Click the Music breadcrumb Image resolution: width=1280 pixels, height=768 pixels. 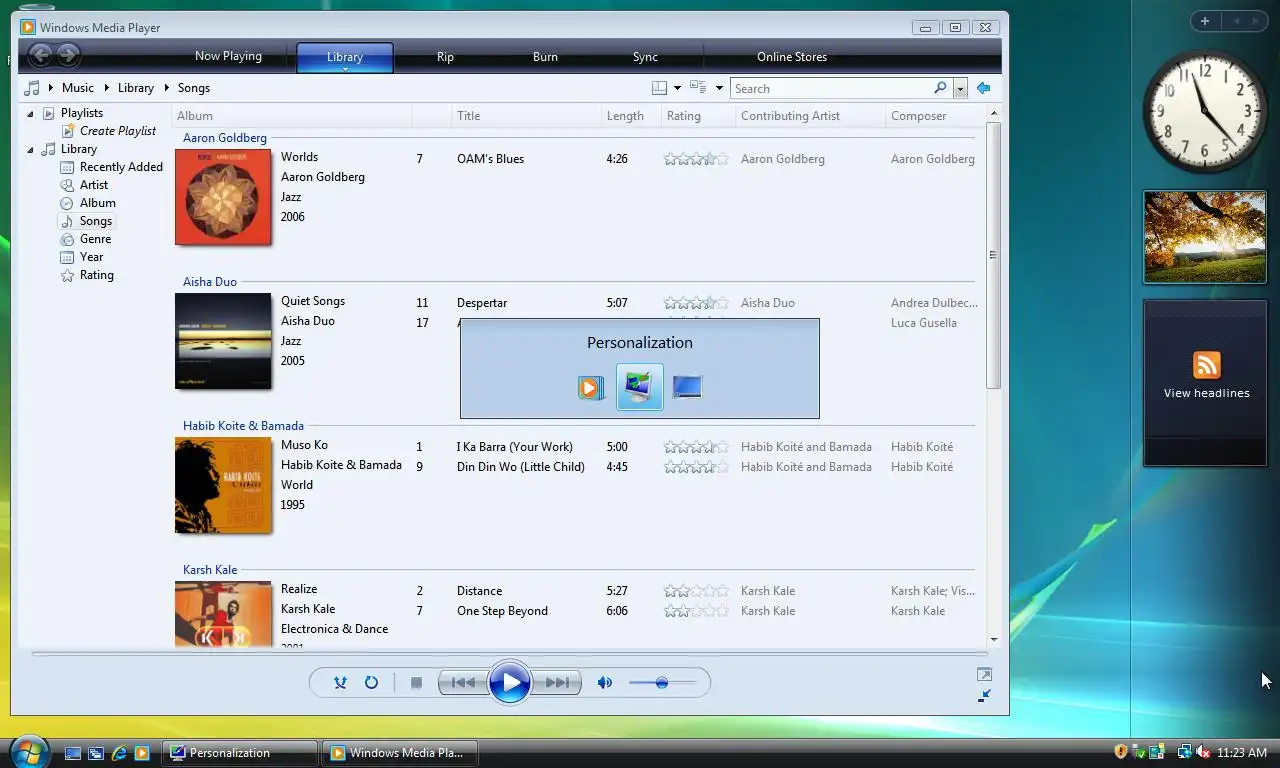pyautogui.click(x=78, y=88)
